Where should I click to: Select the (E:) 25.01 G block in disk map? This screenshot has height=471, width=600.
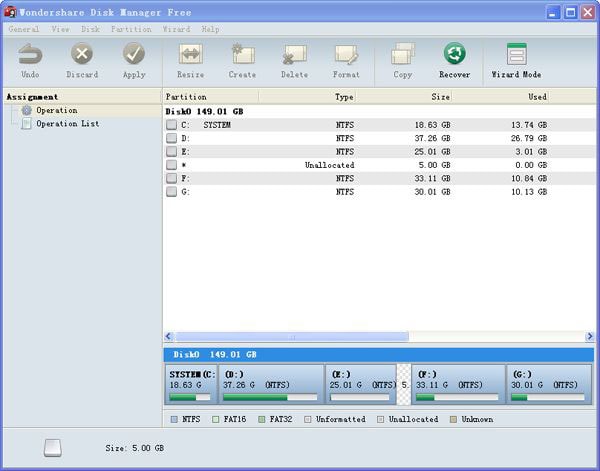(x=360, y=385)
